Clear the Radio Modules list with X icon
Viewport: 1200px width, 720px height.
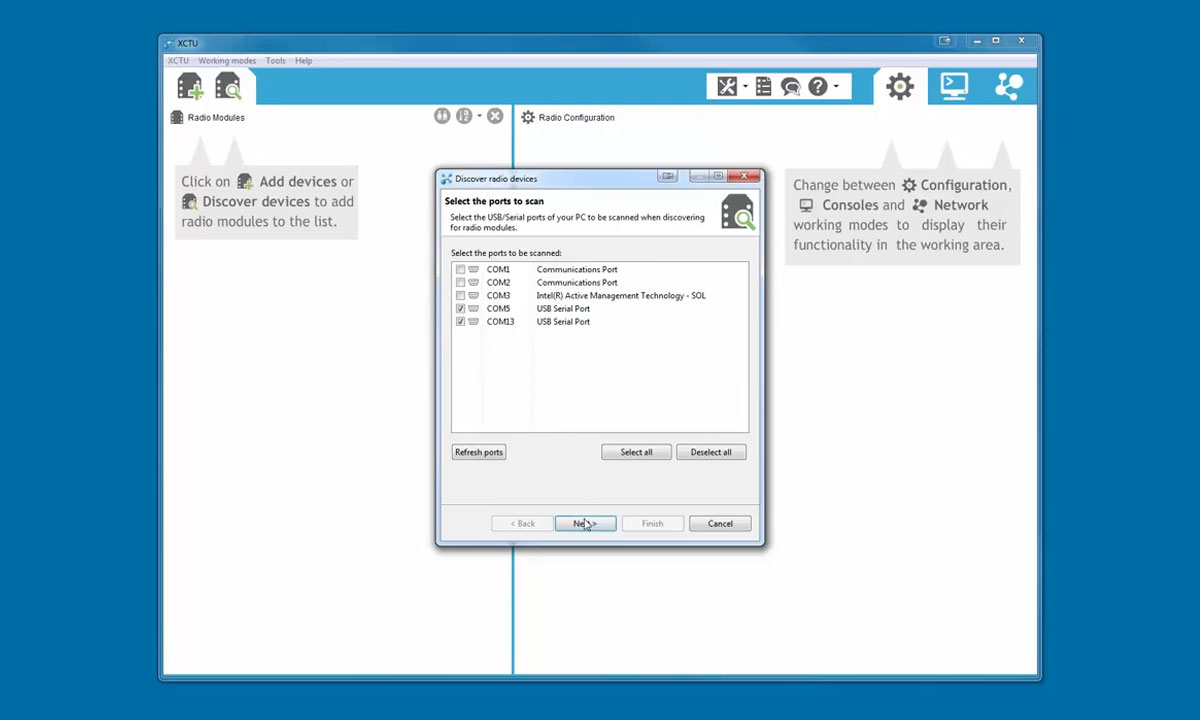[x=495, y=116]
